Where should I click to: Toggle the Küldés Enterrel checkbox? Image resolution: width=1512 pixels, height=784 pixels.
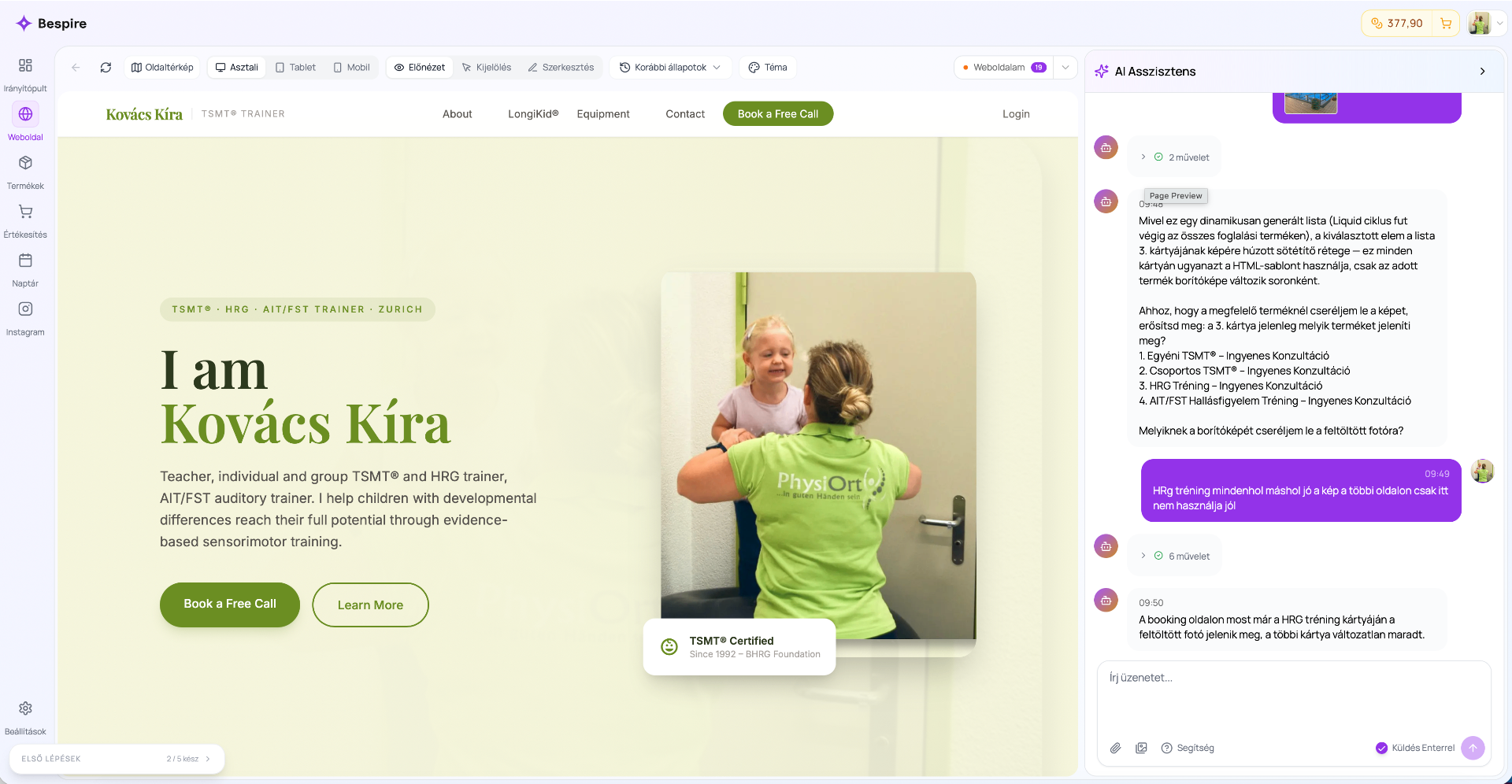(x=1381, y=748)
